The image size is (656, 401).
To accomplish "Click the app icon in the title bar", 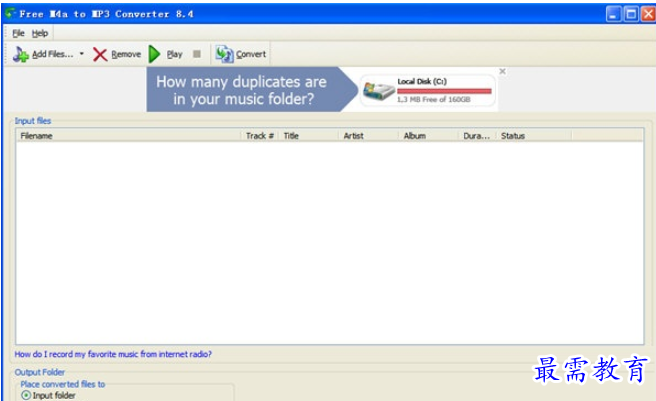I will (10, 13).
